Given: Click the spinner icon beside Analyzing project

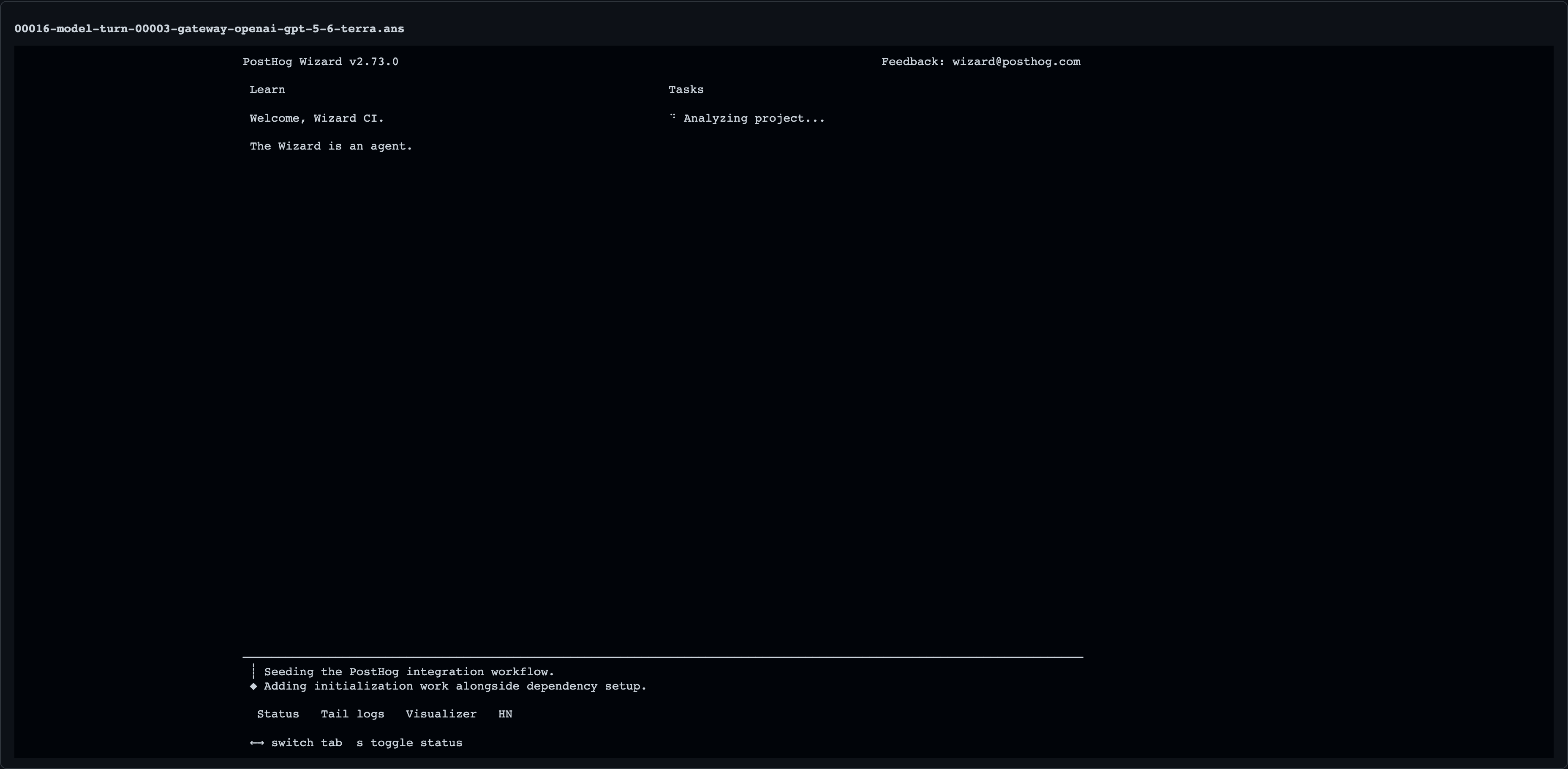Looking at the screenshot, I should 672,117.
